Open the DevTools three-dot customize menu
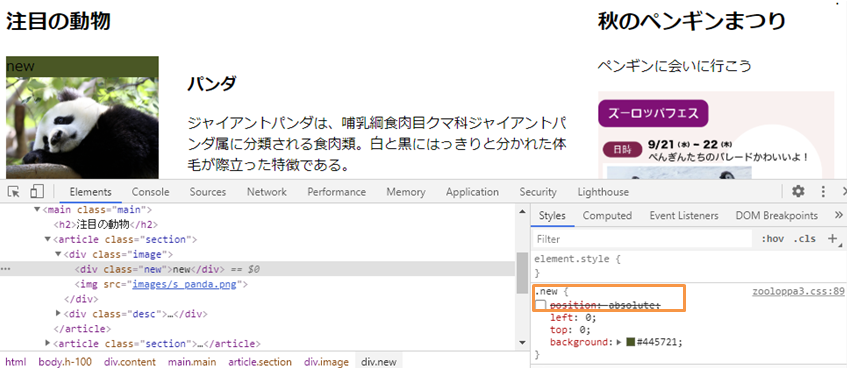 coord(823,191)
